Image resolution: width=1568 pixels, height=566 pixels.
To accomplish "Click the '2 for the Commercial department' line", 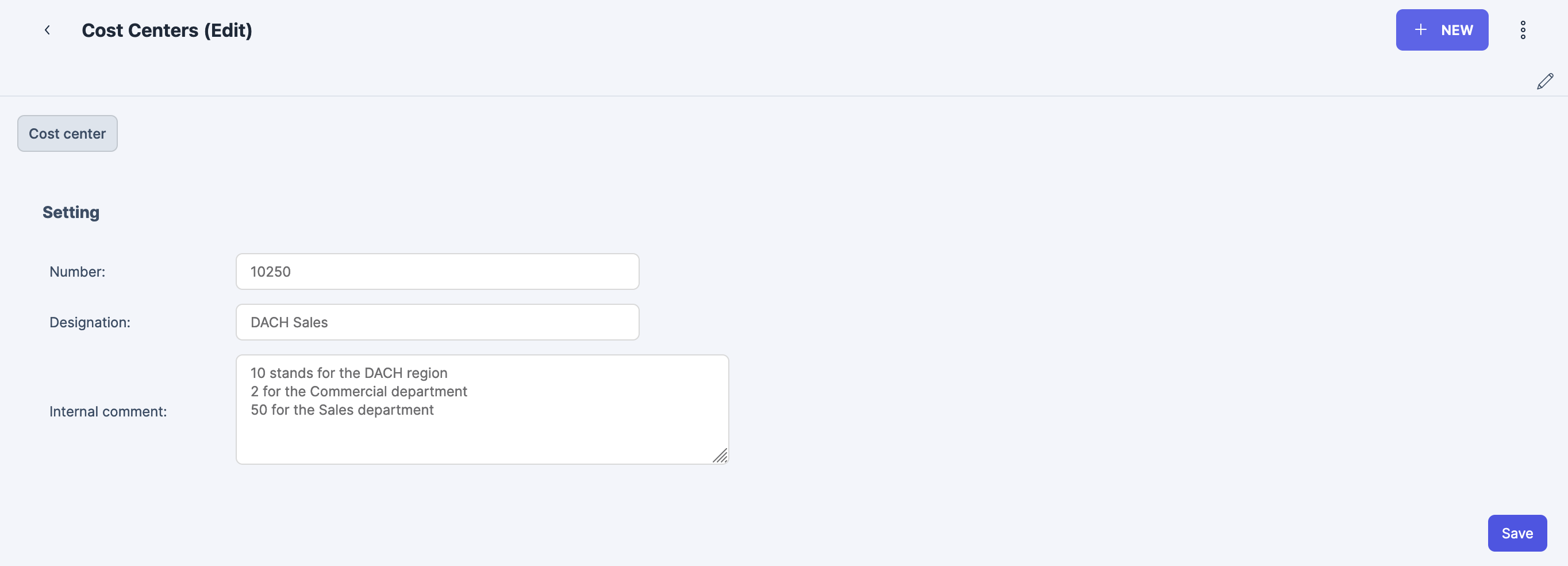I will 359,391.
